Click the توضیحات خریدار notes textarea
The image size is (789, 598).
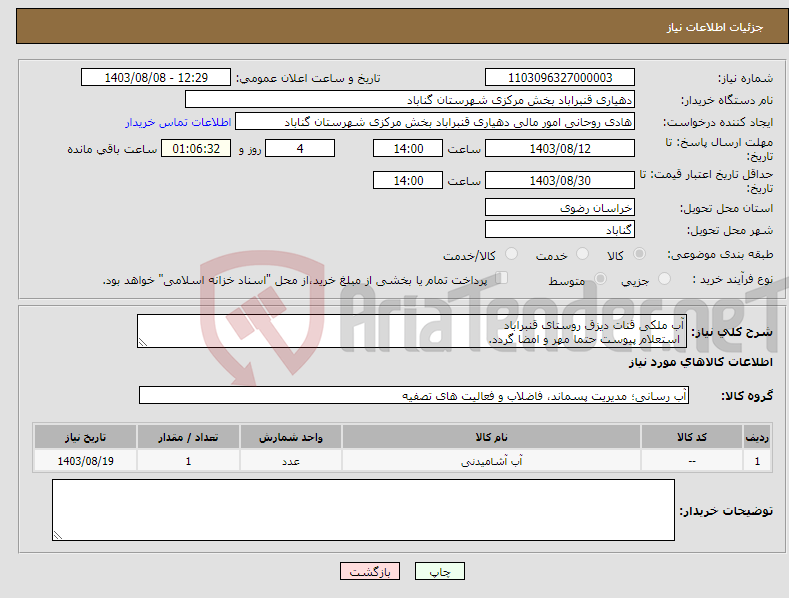coord(363,510)
